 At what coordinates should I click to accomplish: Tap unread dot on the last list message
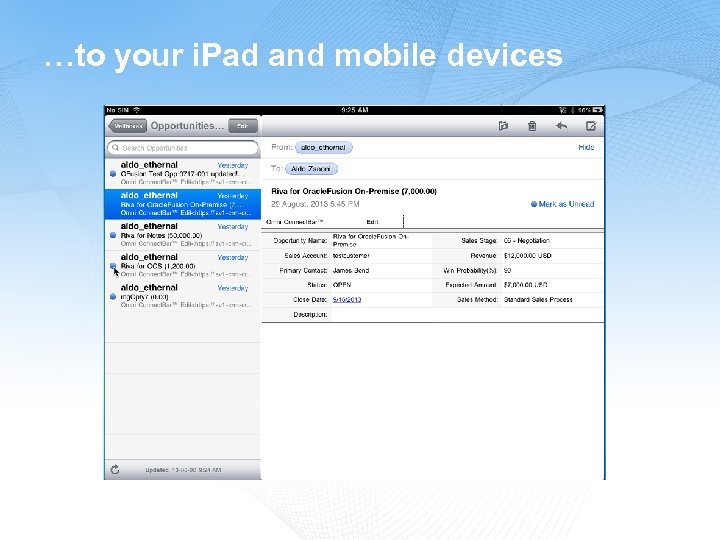tap(113, 297)
